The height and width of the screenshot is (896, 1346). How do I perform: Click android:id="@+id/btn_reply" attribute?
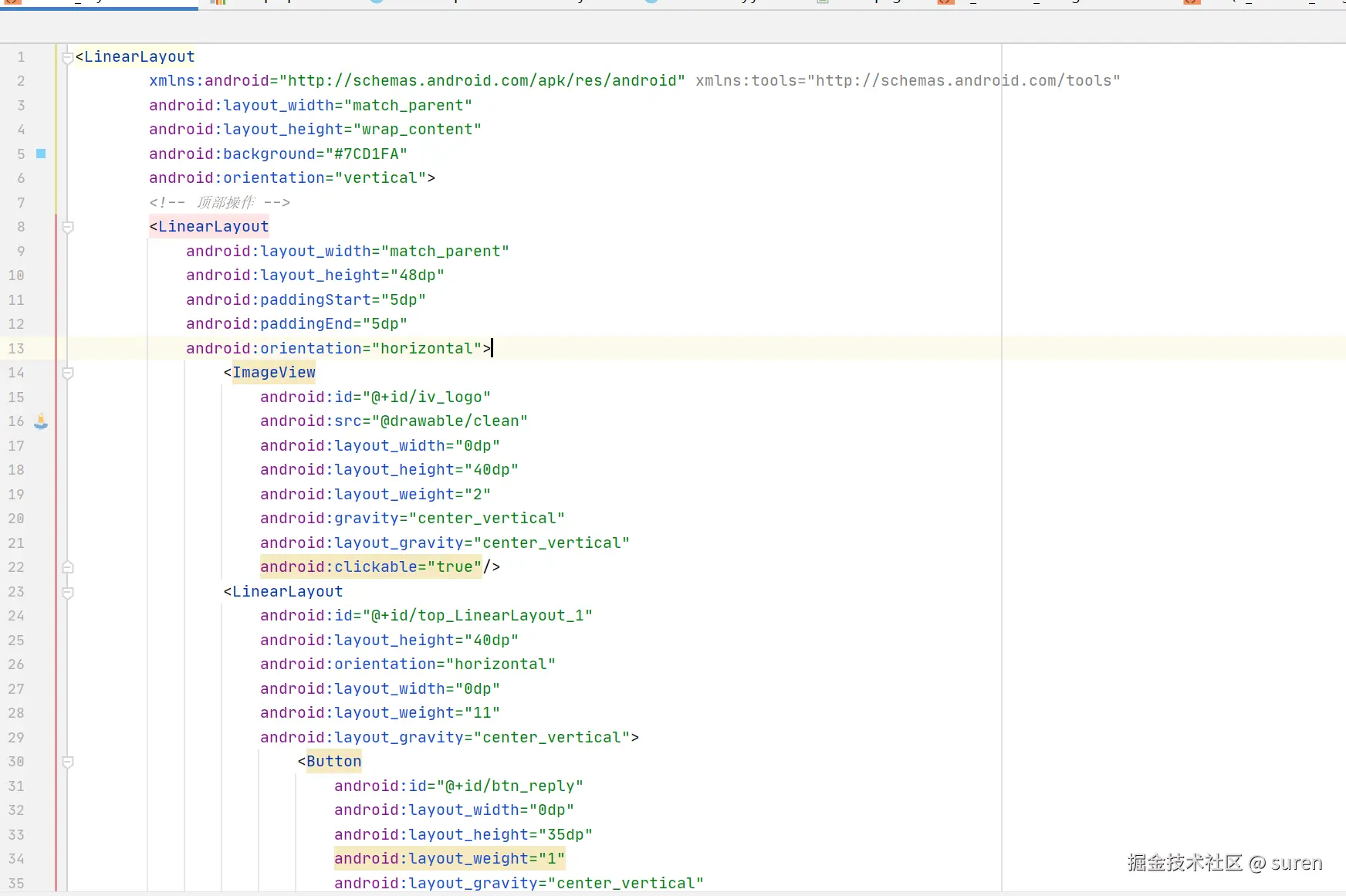(458, 786)
